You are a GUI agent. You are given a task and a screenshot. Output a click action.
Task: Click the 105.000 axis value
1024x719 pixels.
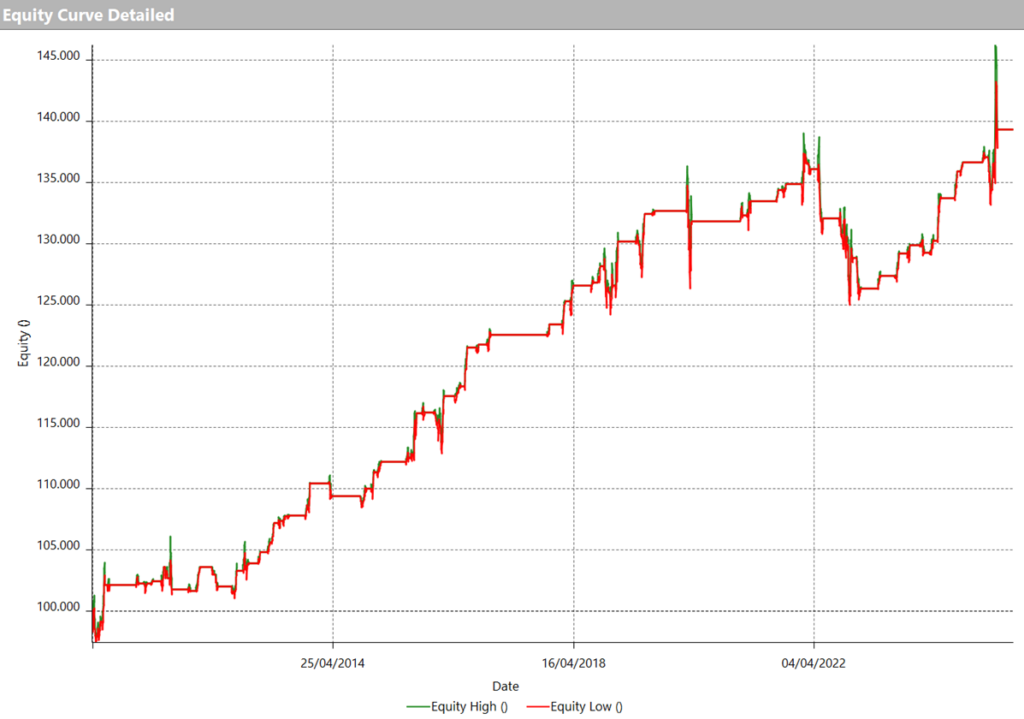(x=58, y=546)
